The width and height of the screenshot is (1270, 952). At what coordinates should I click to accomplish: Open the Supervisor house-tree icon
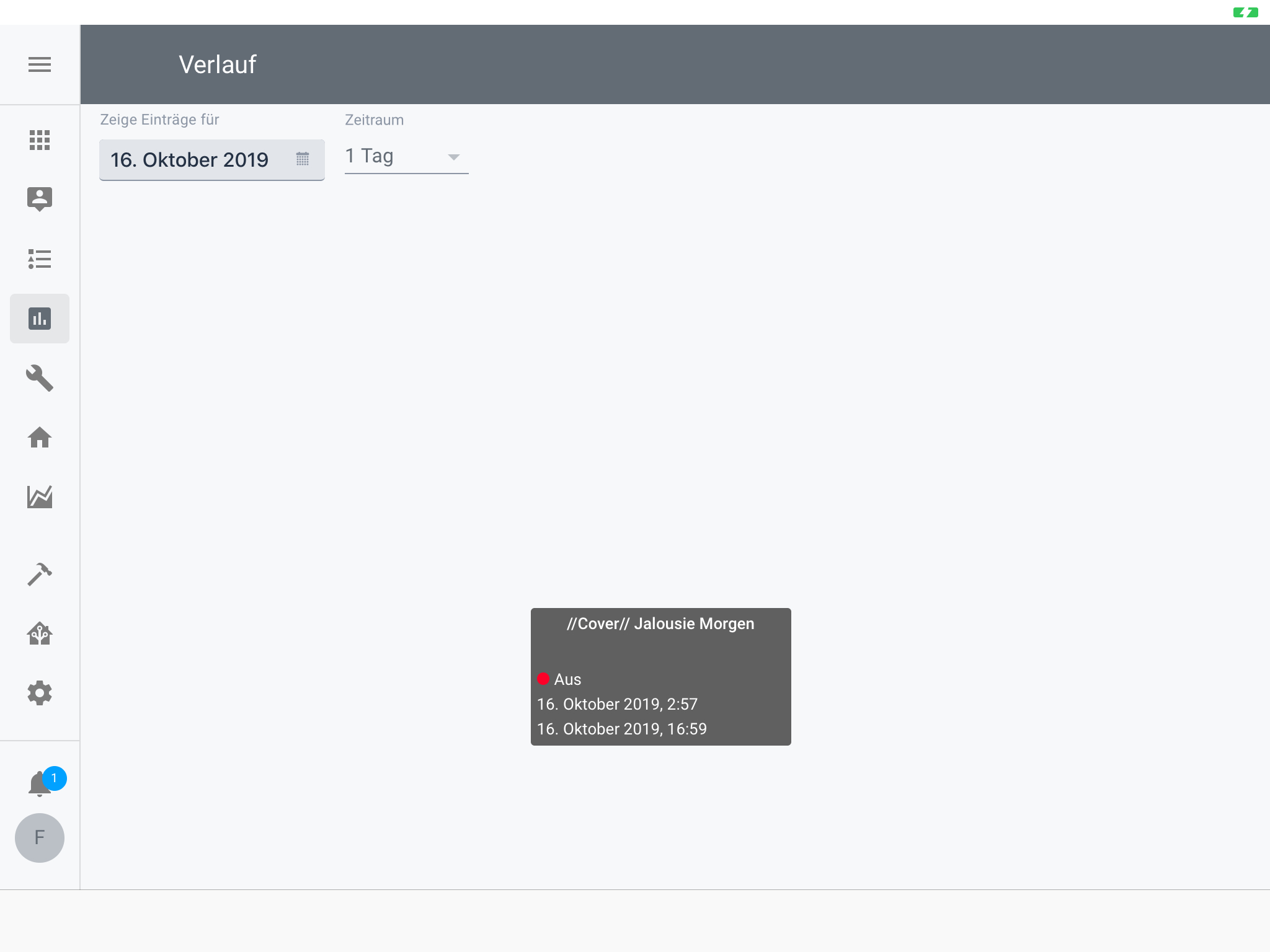pos(40,633)
